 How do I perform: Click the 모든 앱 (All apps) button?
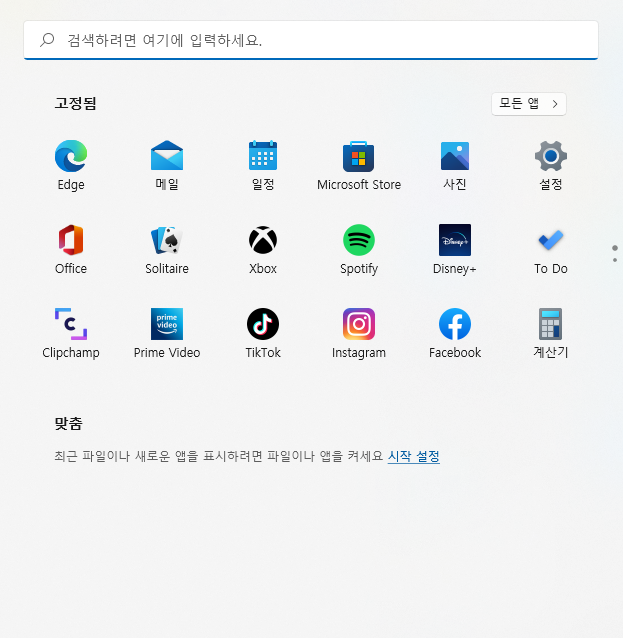click(x=529, y=104)
